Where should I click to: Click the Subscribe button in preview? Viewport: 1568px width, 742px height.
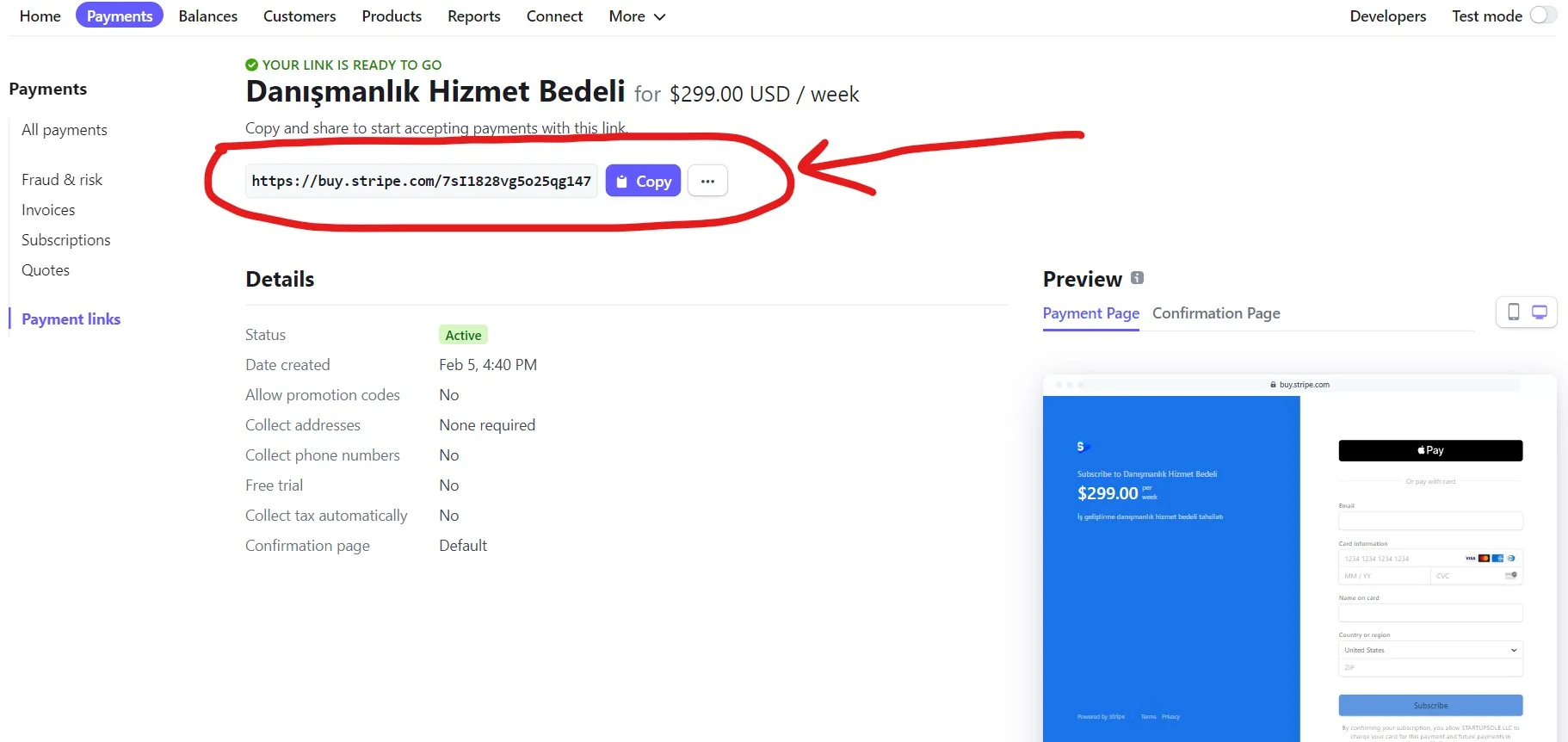pyautogui.click(x=1430, y=705)
